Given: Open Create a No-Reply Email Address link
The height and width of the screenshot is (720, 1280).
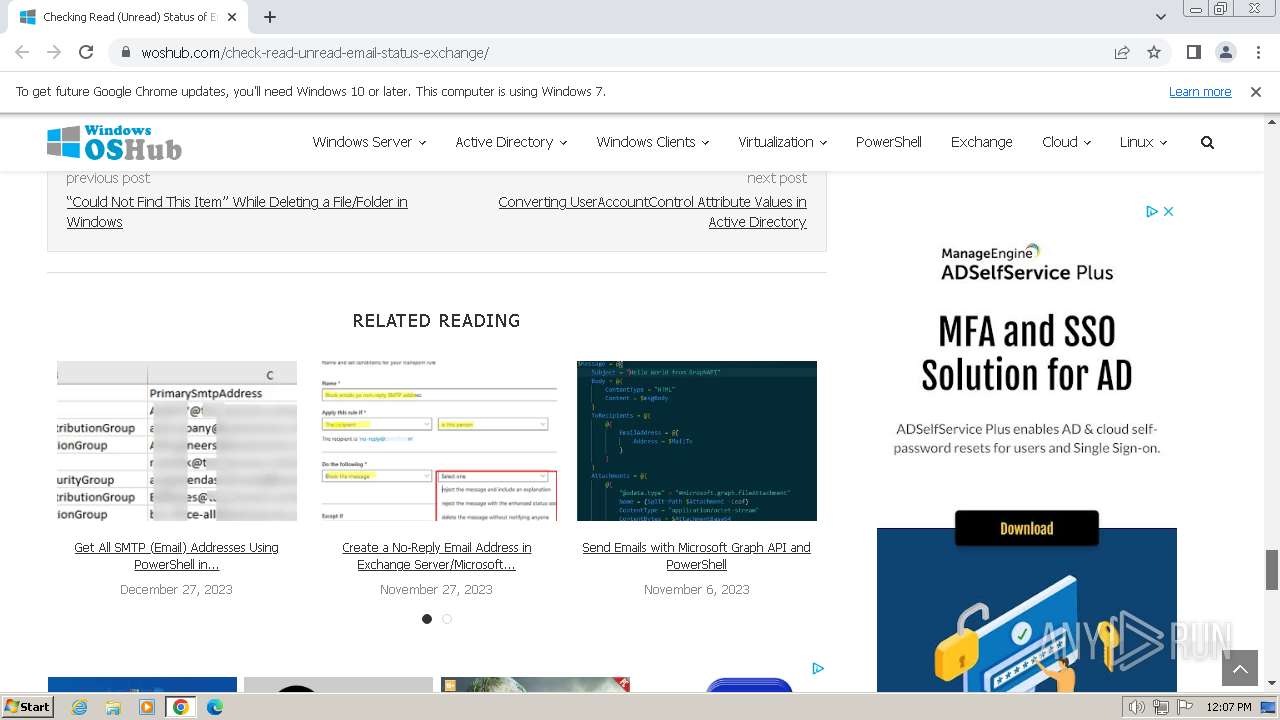Looking at the screenshot, I should pyautogui.click(x=437, y=556).
